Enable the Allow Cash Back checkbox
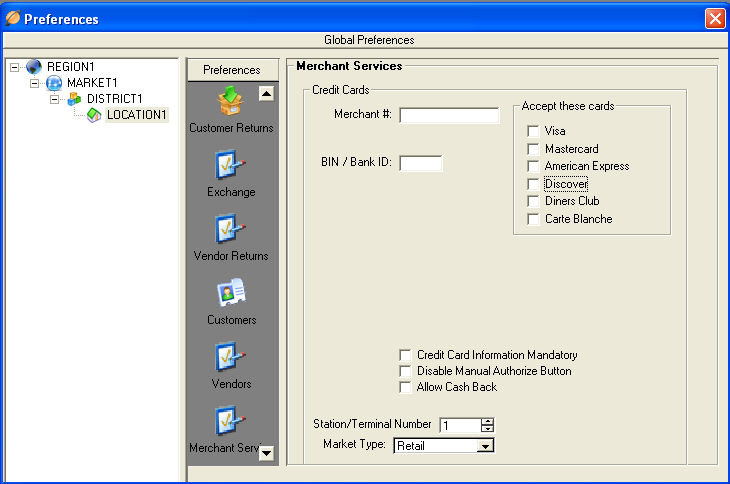The width and height of the screenshot is (730, 484). [x=405, y=387]
